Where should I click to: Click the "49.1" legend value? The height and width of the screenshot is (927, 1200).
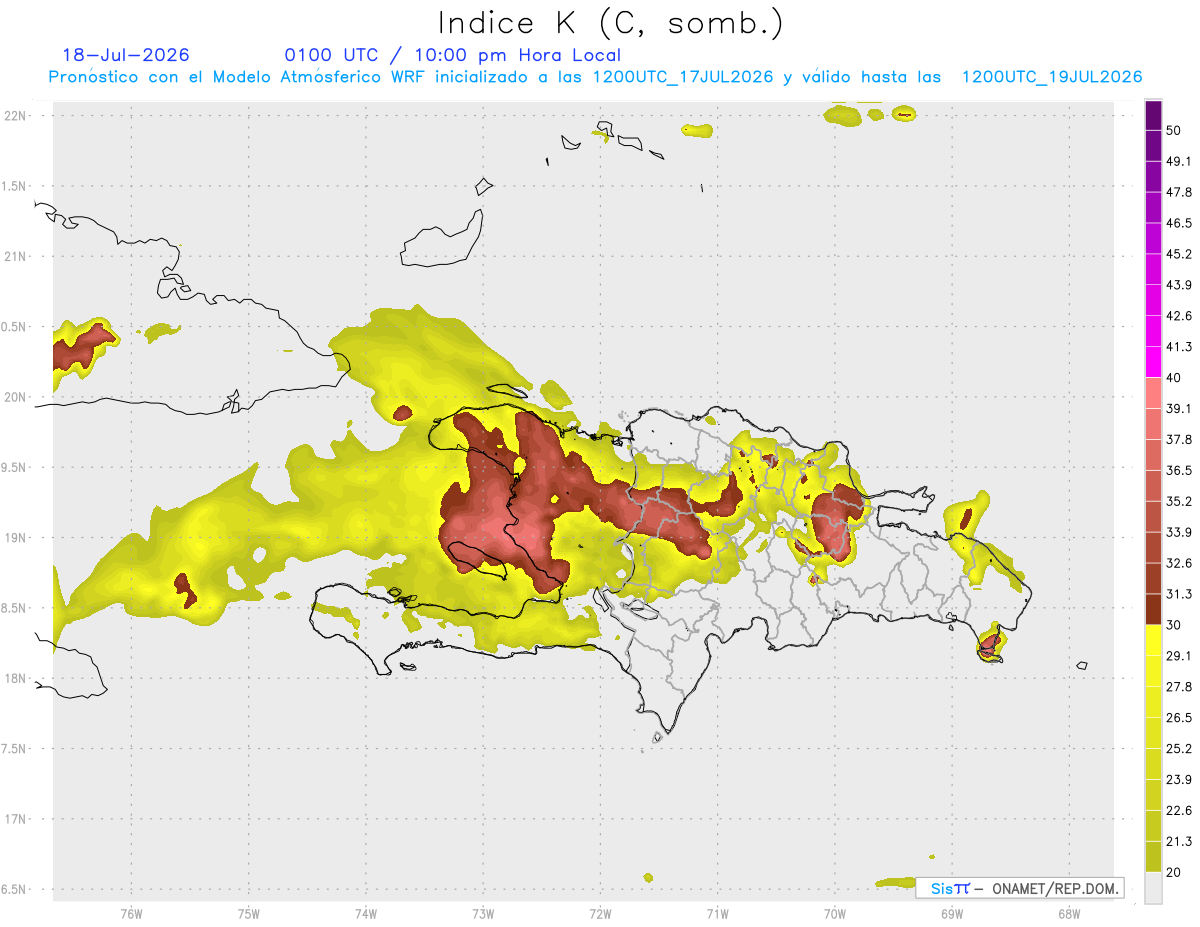[1179, 161]
